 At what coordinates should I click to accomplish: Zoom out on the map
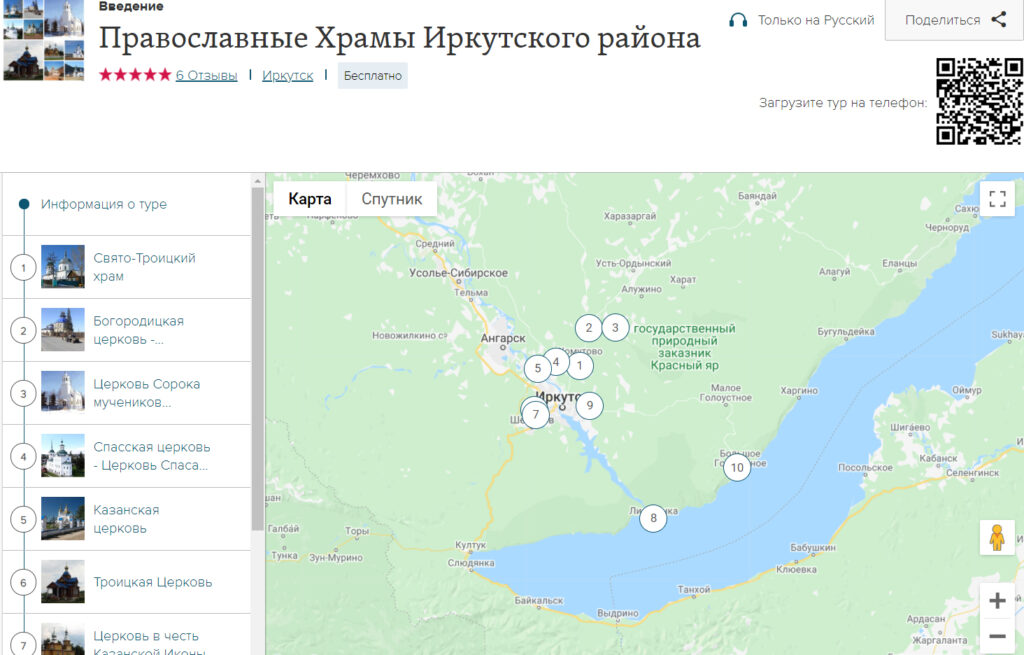click(x=996, y=636)
